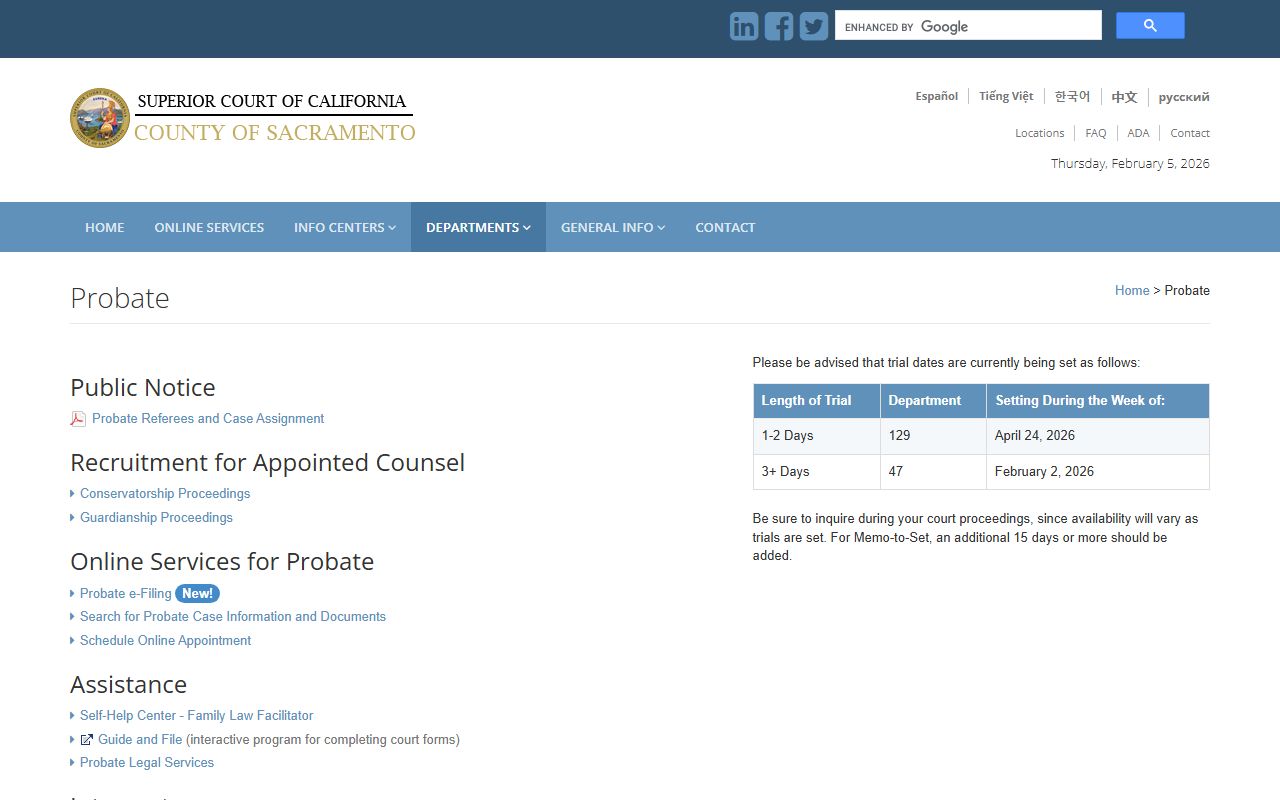Open the LinkedIn social icon
This screenshot has width=1280, height=800.
point(744,26)
